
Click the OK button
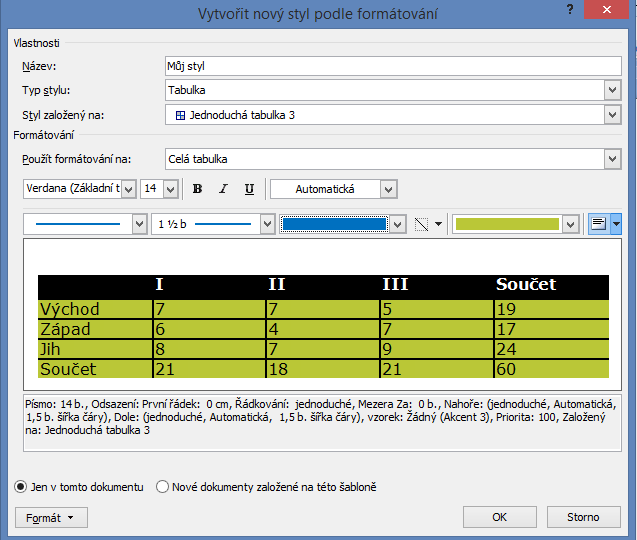[x=500, y=517]
